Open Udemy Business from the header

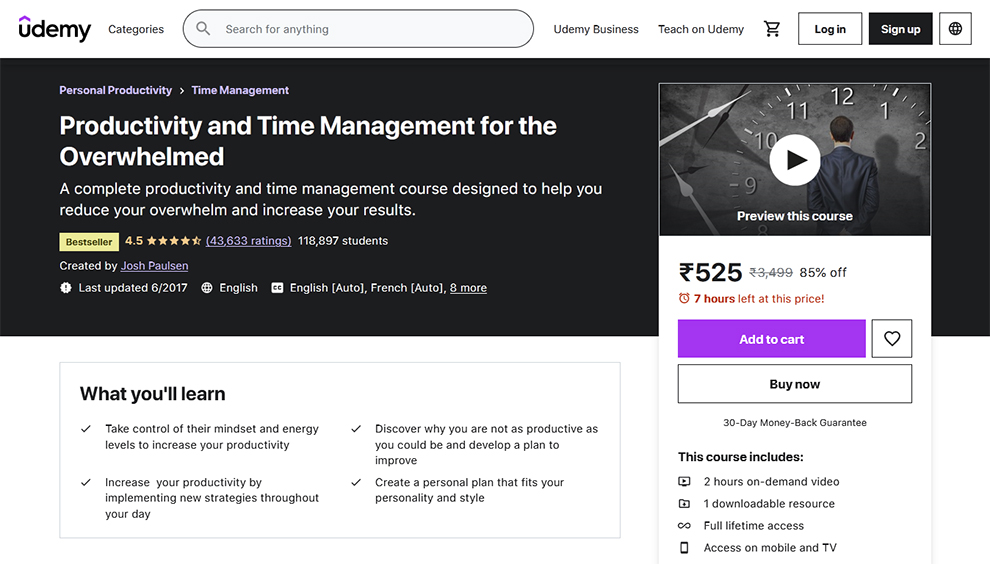596,29
